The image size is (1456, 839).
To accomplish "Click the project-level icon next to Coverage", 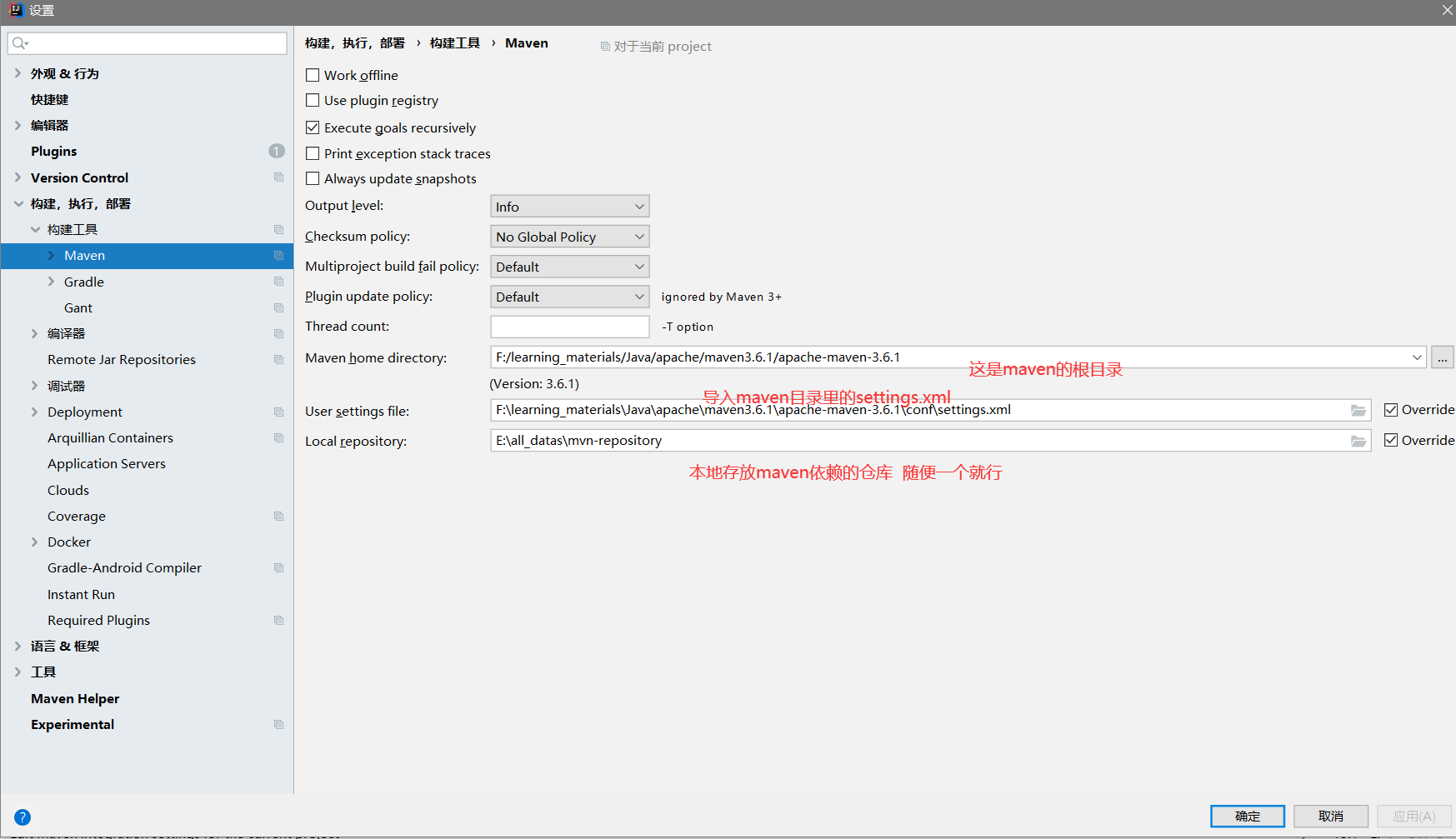I will [x=279, y=517].
